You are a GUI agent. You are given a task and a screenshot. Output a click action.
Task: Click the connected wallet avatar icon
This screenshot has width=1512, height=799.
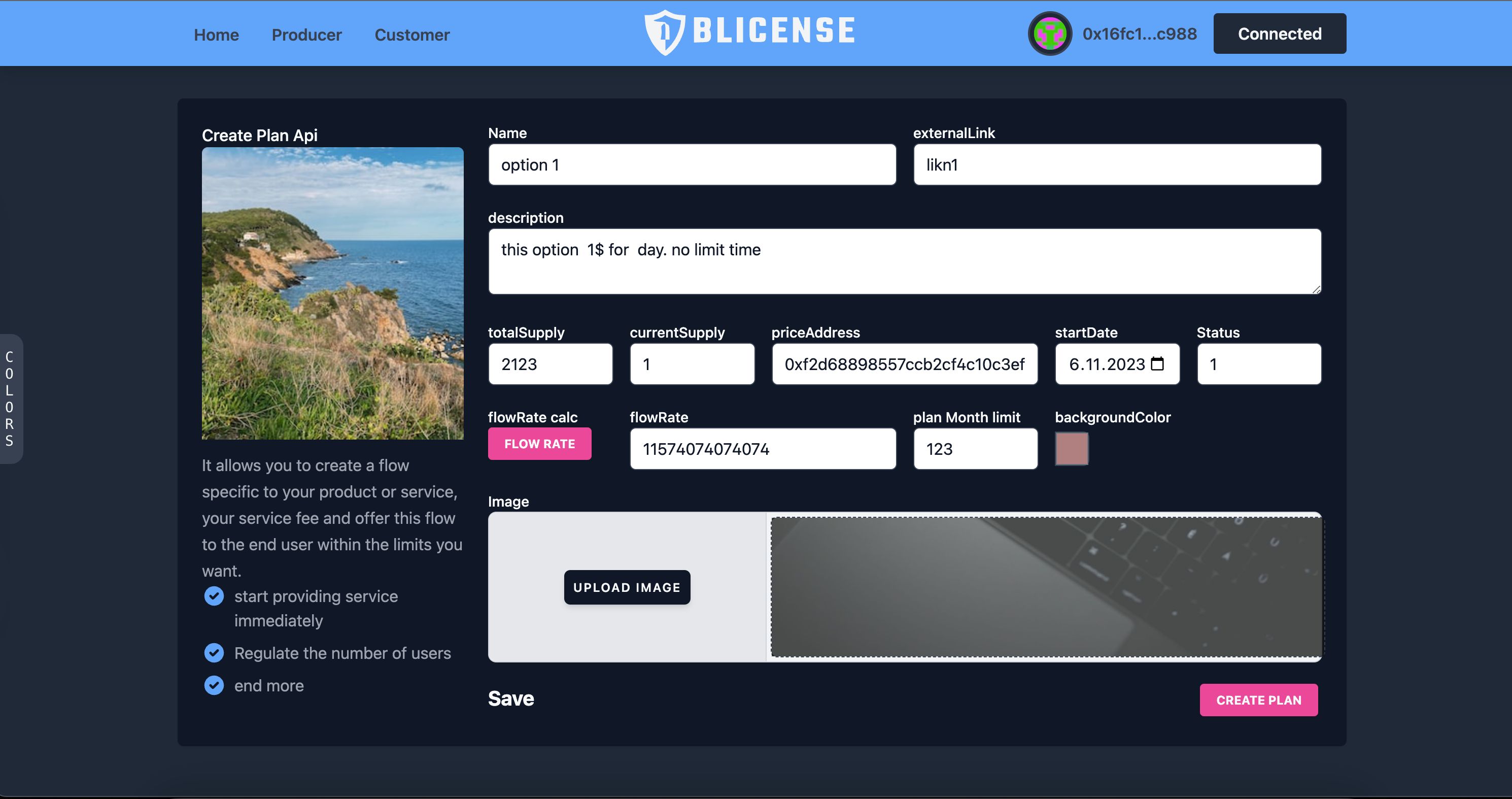pos(1050,33)
